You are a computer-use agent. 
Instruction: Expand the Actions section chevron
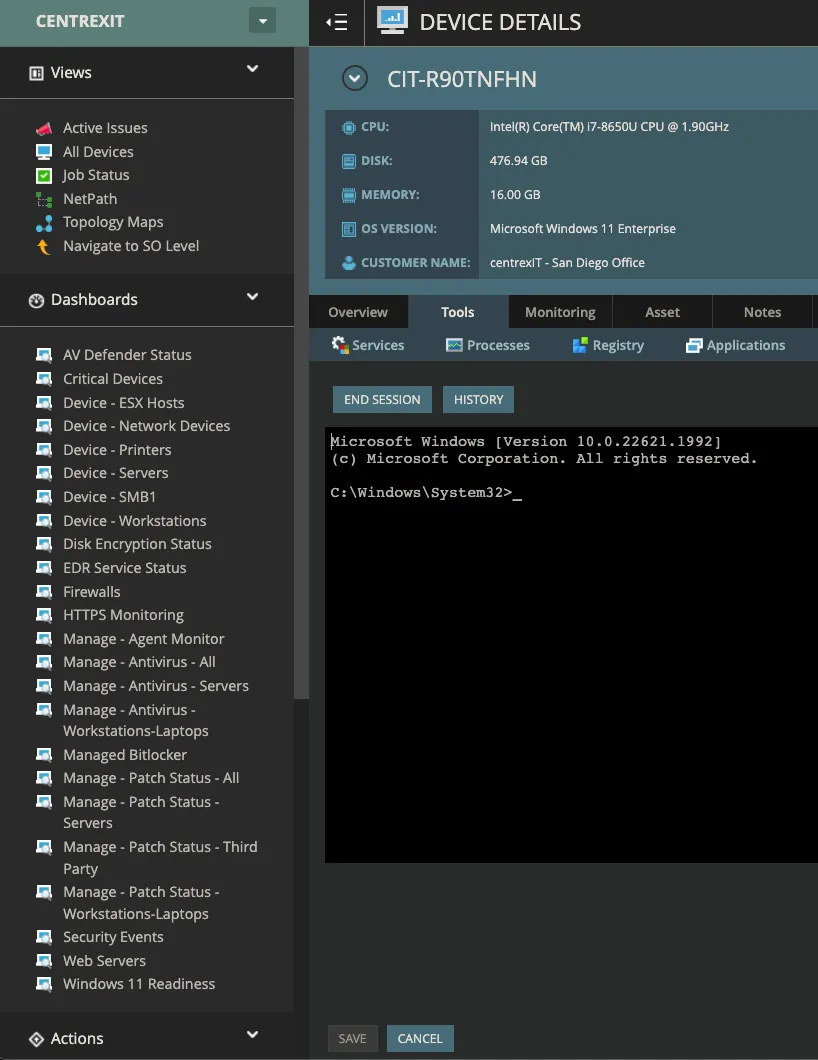[x=252, y=1034]
